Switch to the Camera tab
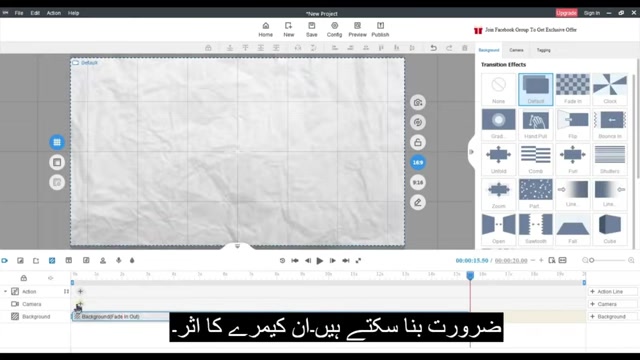 516,50
